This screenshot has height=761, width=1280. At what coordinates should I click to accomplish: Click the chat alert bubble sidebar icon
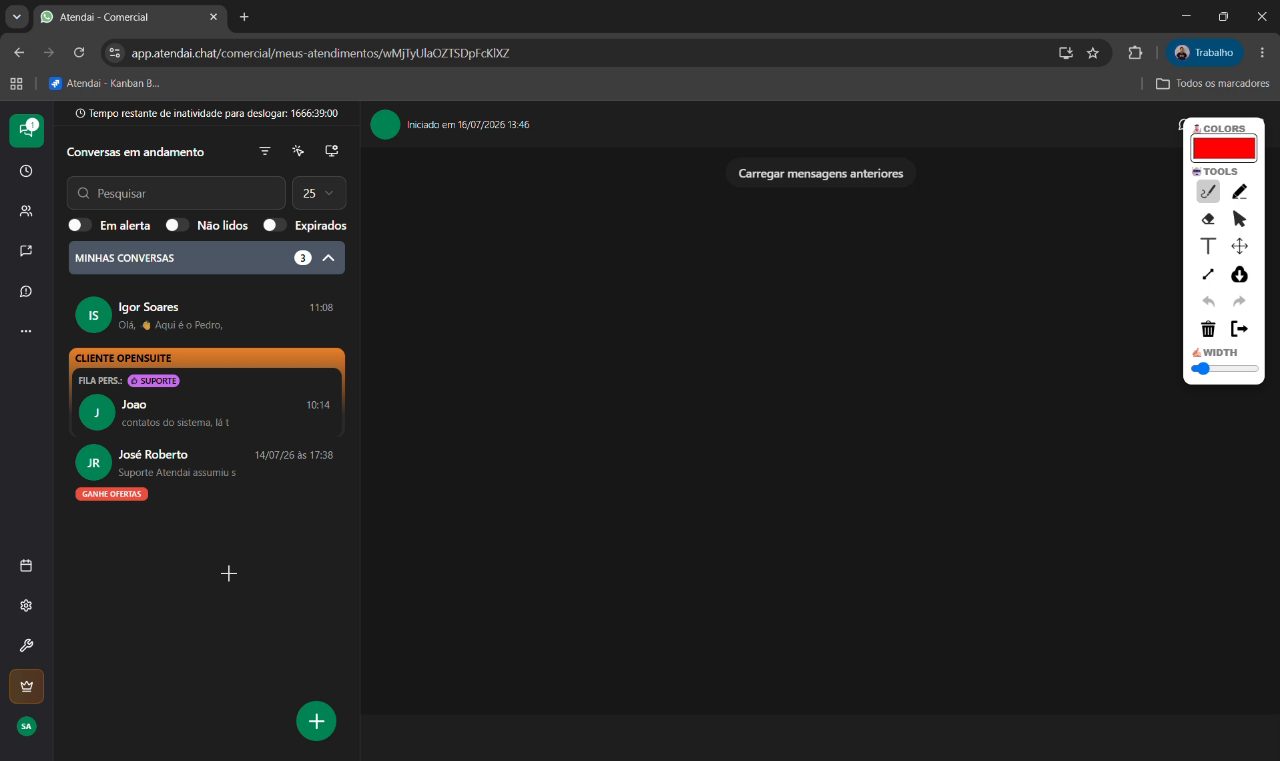click(x=26, y=291)
